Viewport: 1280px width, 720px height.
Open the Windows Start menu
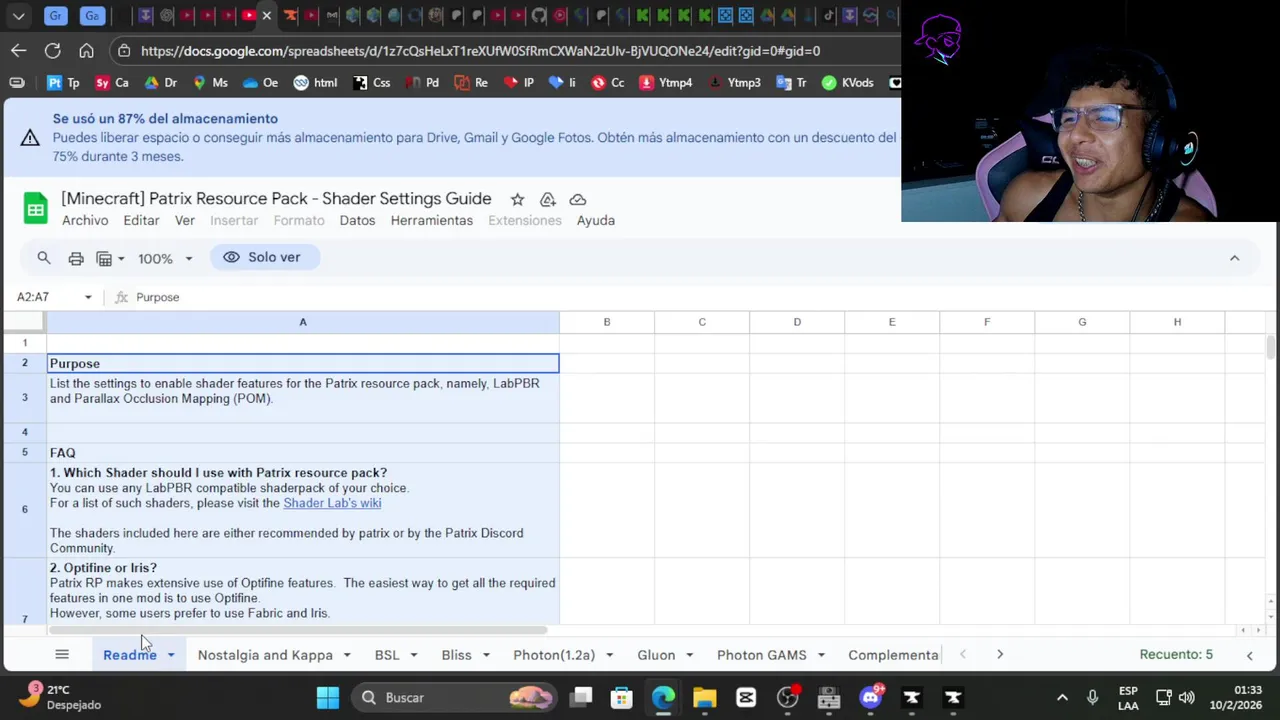coord(328,697)
